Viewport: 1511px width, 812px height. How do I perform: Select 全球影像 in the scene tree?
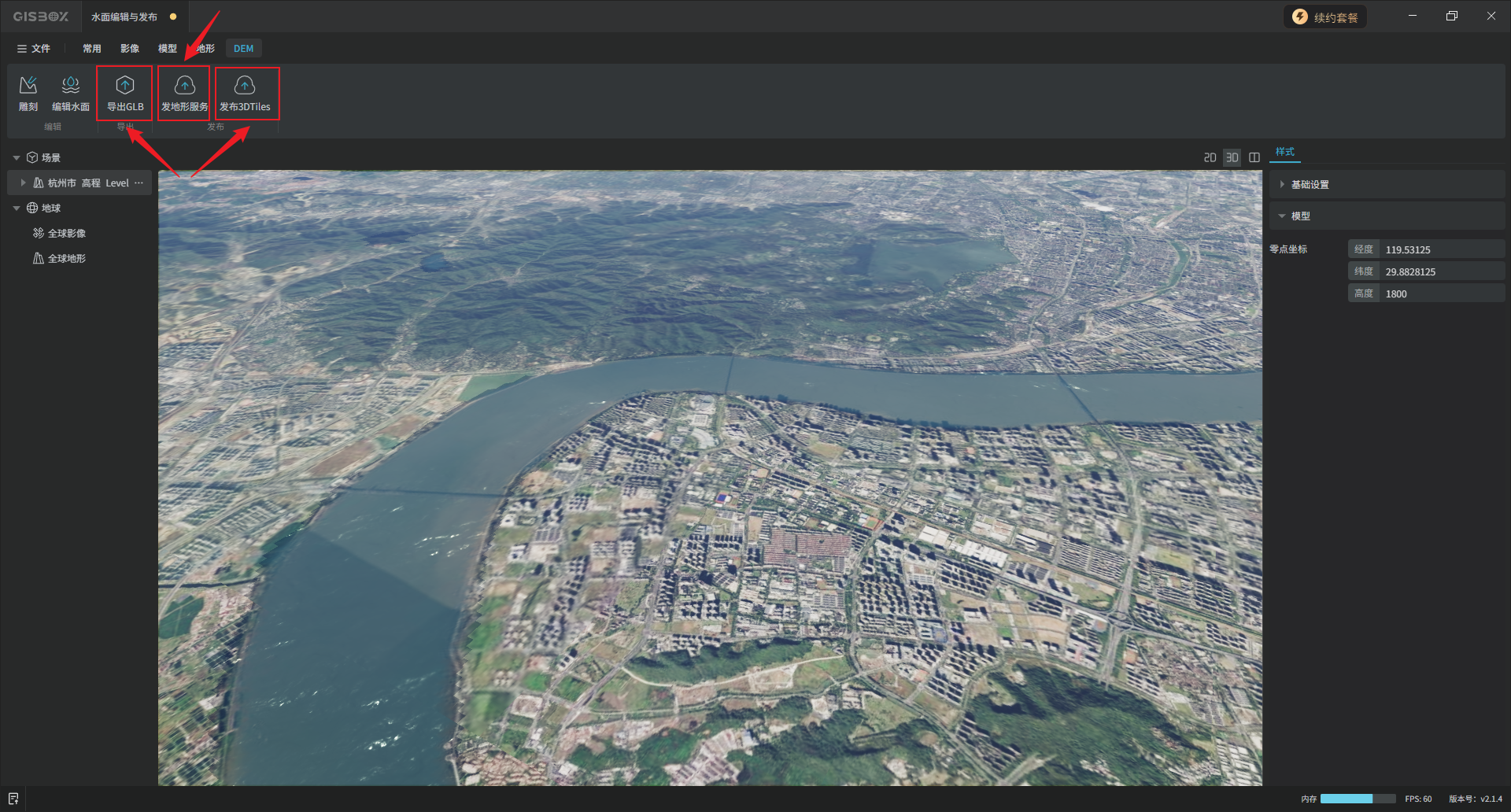click(x=66, y=234)
